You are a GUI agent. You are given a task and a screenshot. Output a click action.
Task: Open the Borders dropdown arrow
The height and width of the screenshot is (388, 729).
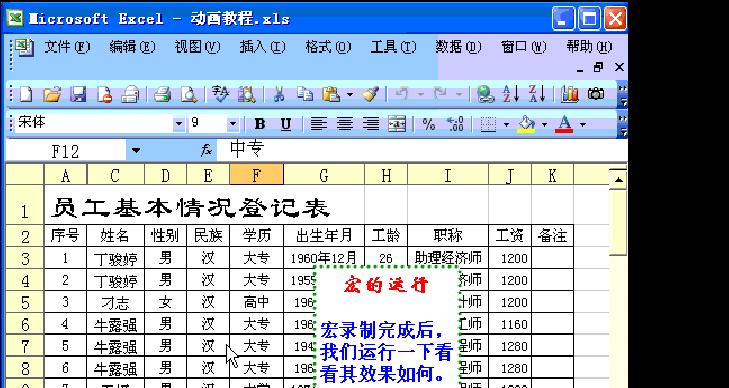tap(506, 125)
